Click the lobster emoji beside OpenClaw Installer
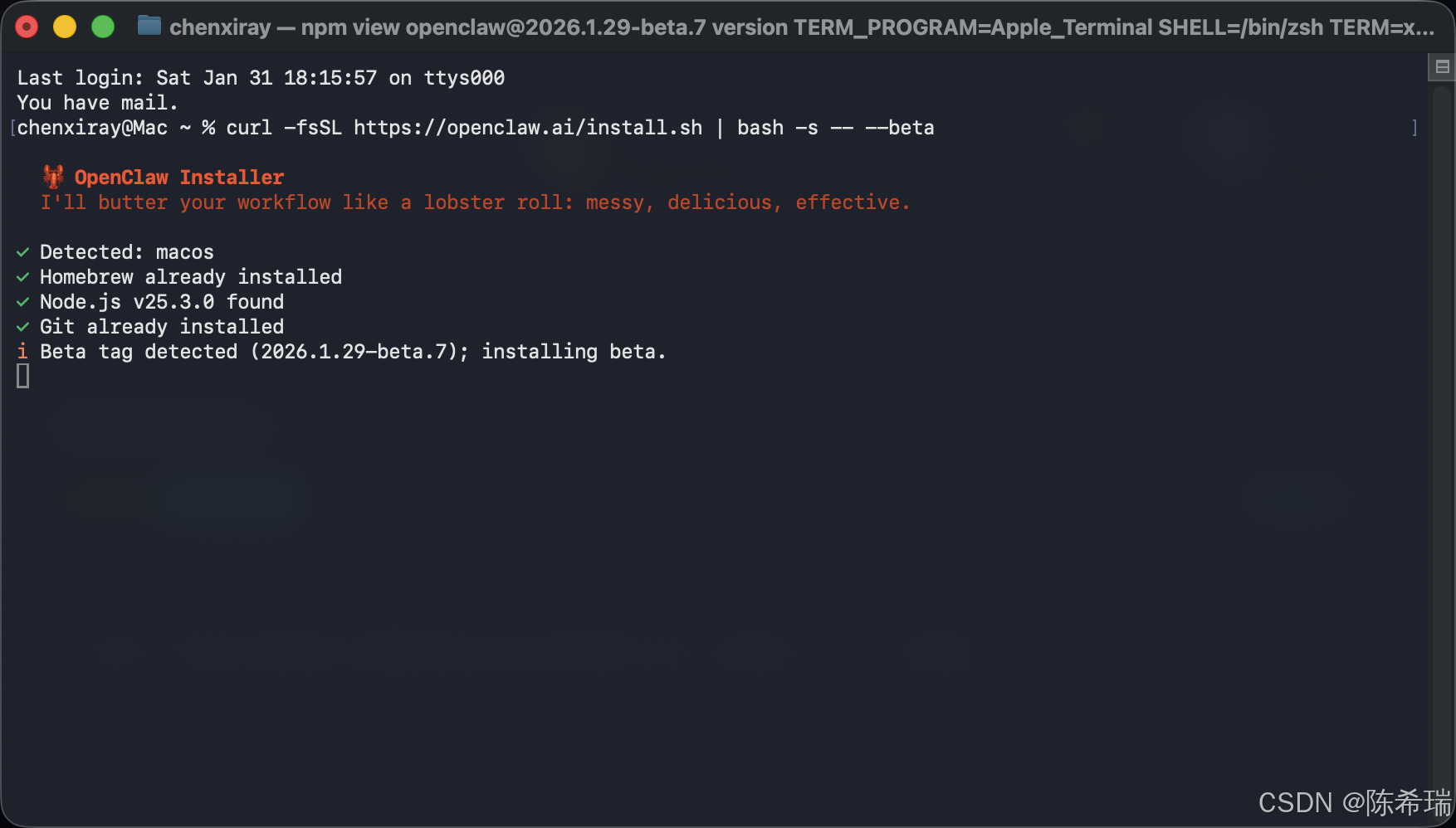The height and width of the screenshot is (828, 1456). click(52, 176)
